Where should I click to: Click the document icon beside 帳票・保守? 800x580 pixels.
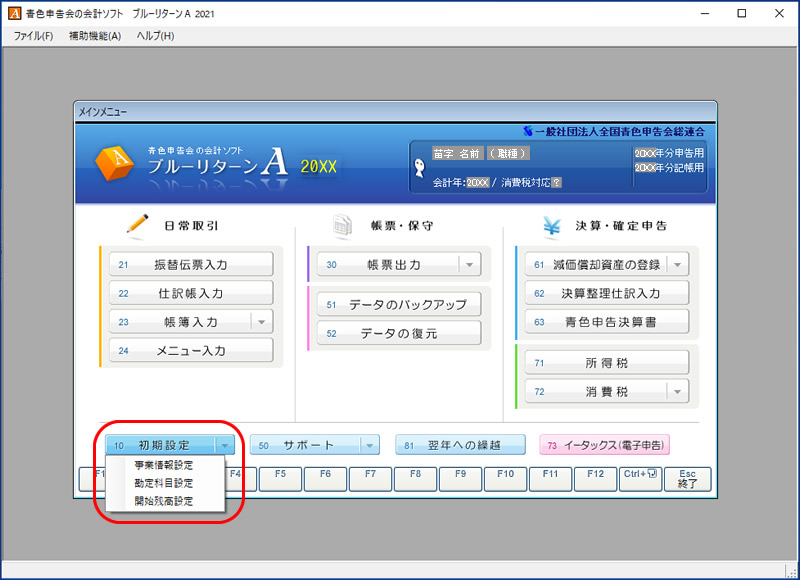343,226
